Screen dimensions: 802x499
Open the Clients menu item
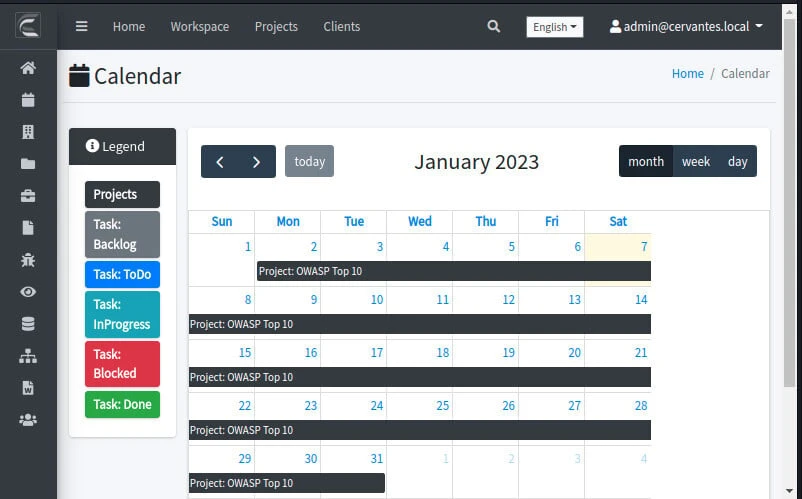click(x=341, y=27)
